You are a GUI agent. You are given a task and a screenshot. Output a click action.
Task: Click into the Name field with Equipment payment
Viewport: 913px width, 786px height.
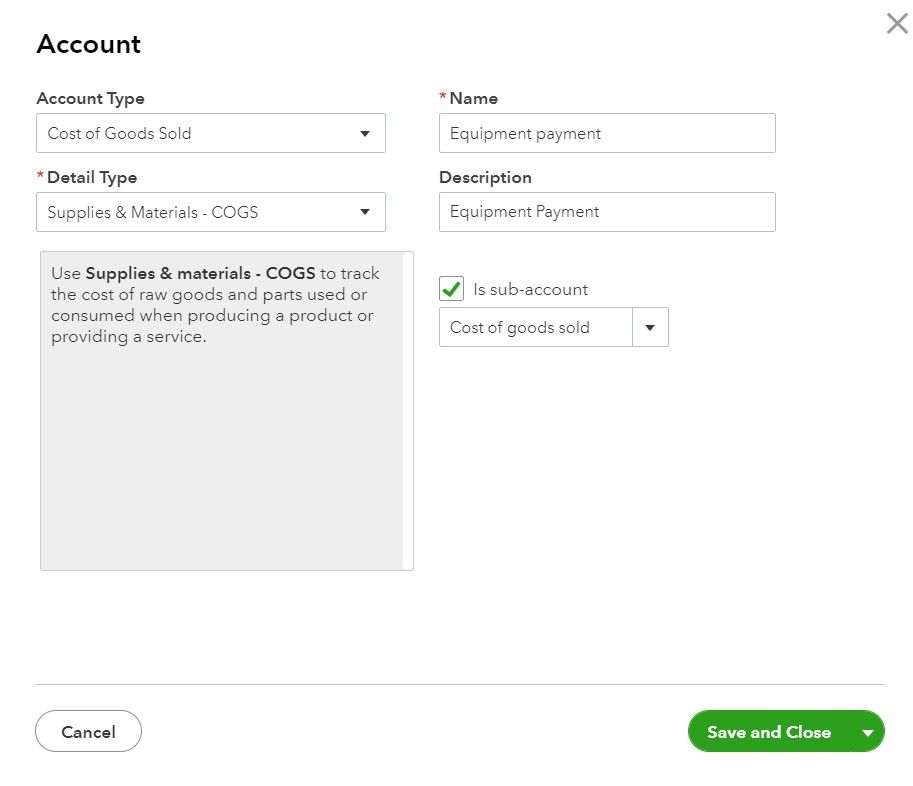tap(606, 133)
